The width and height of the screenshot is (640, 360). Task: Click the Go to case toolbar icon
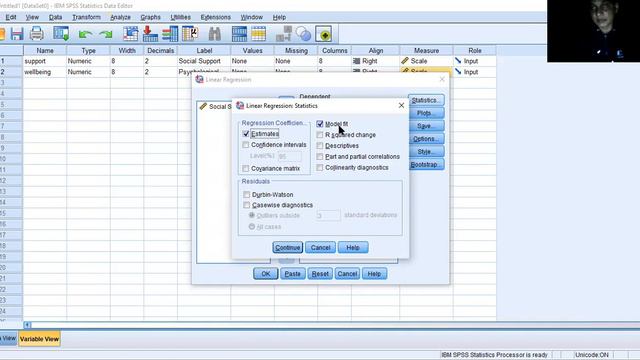click(x=131, y=34)
